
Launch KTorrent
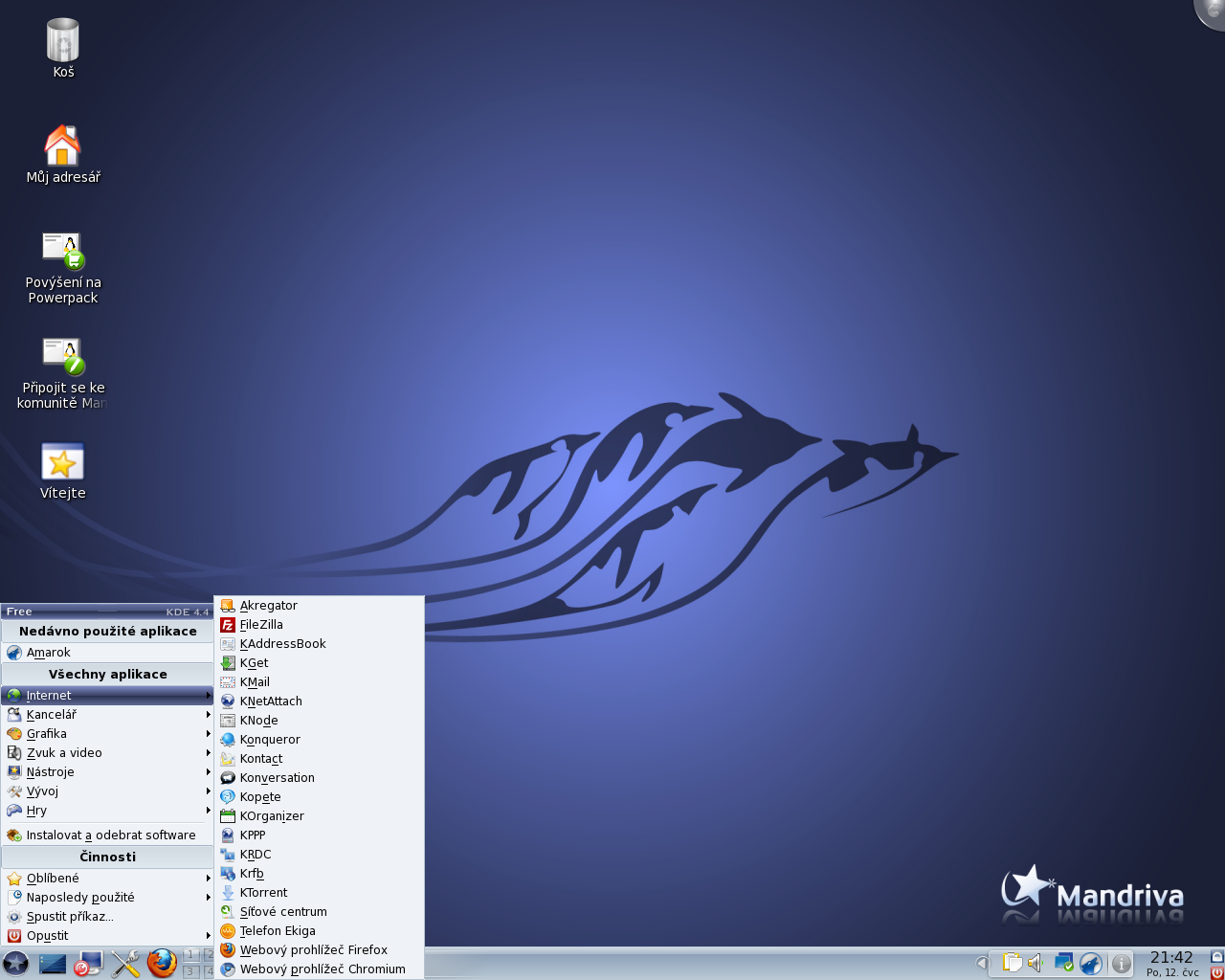click(319, 893)
